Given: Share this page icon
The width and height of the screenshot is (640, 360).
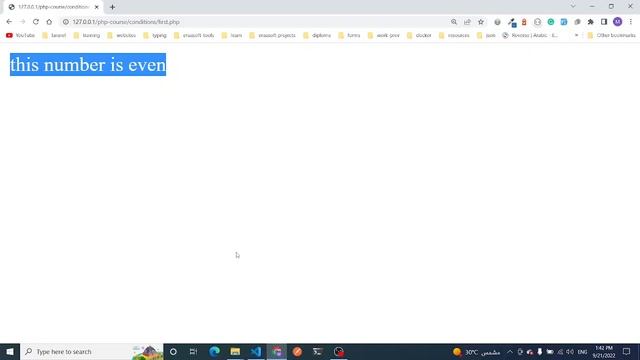Looking at the screenshot, I should click(467, 22).
